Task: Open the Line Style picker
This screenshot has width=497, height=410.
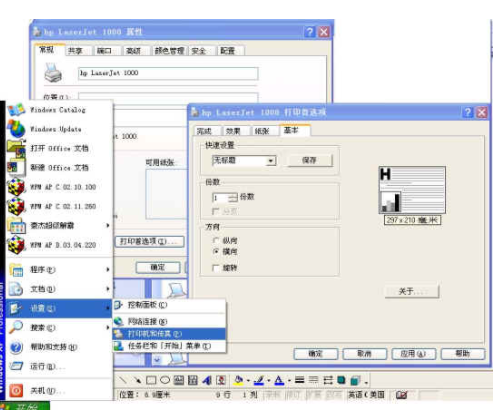Action: pyautogui.click(x=299, y=380)
